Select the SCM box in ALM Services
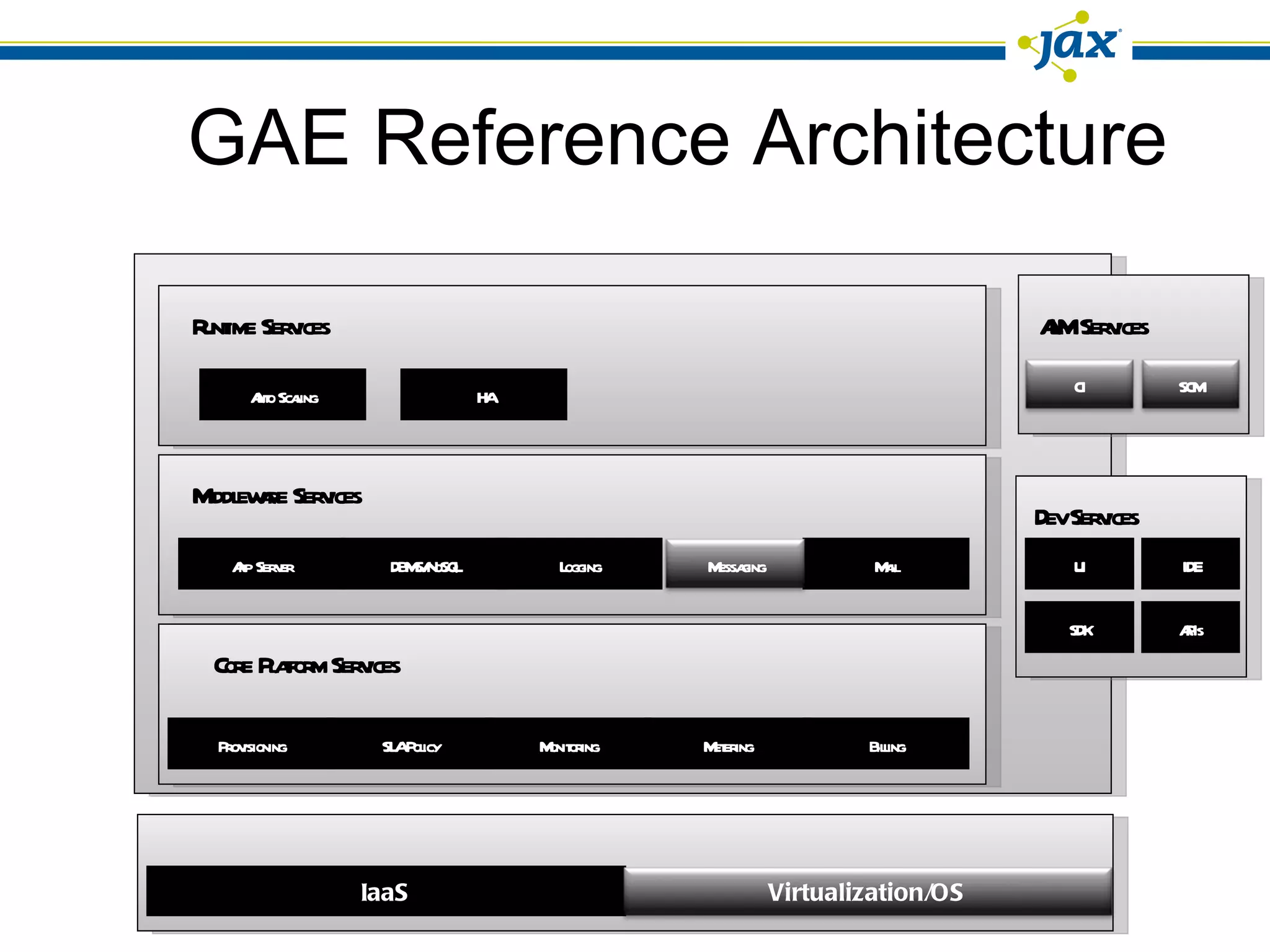Screen dimensions: 1270x952 1191,384
